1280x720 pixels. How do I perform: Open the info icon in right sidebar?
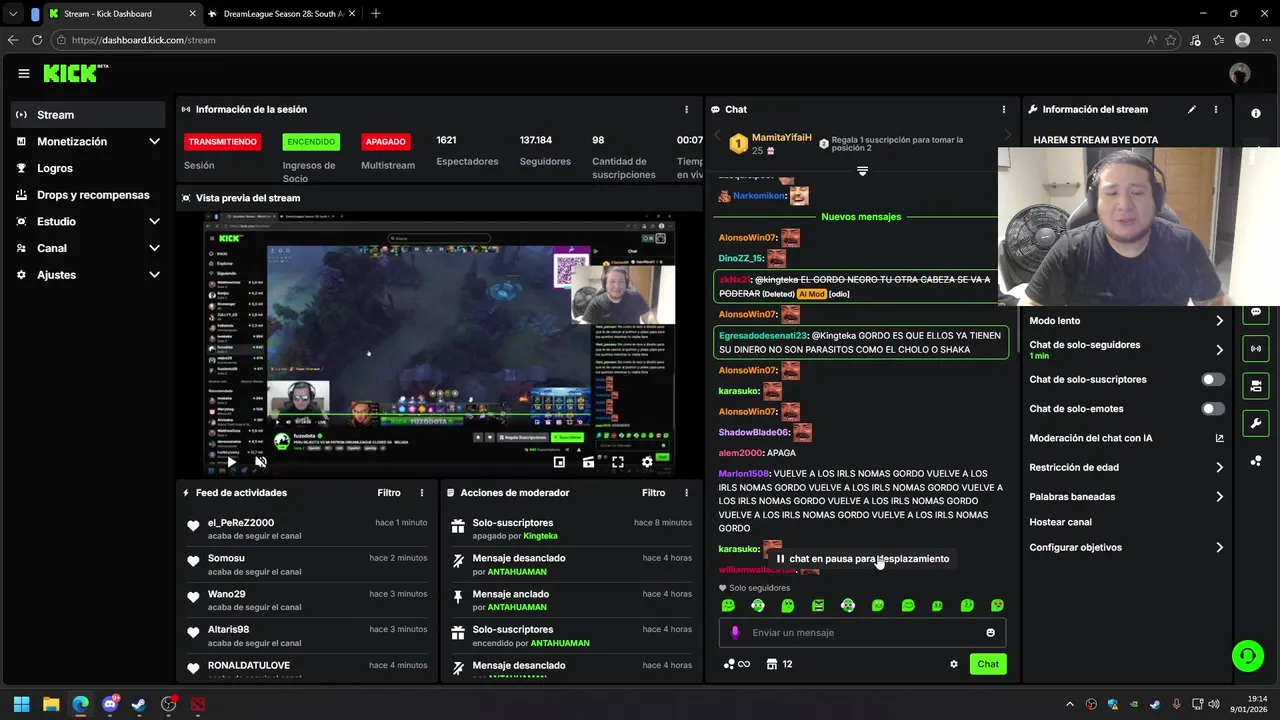1256,113
